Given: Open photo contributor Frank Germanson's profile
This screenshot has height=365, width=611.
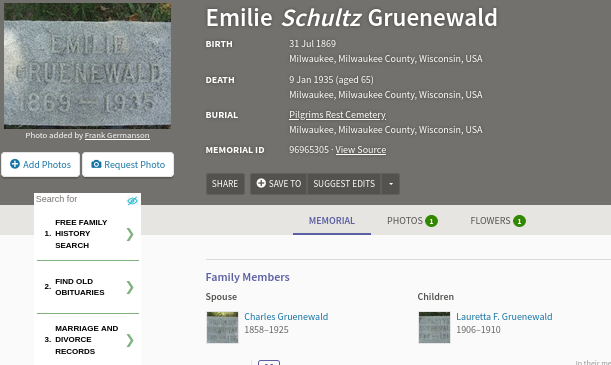Looking at the screenshot, I should pos(117,136).
